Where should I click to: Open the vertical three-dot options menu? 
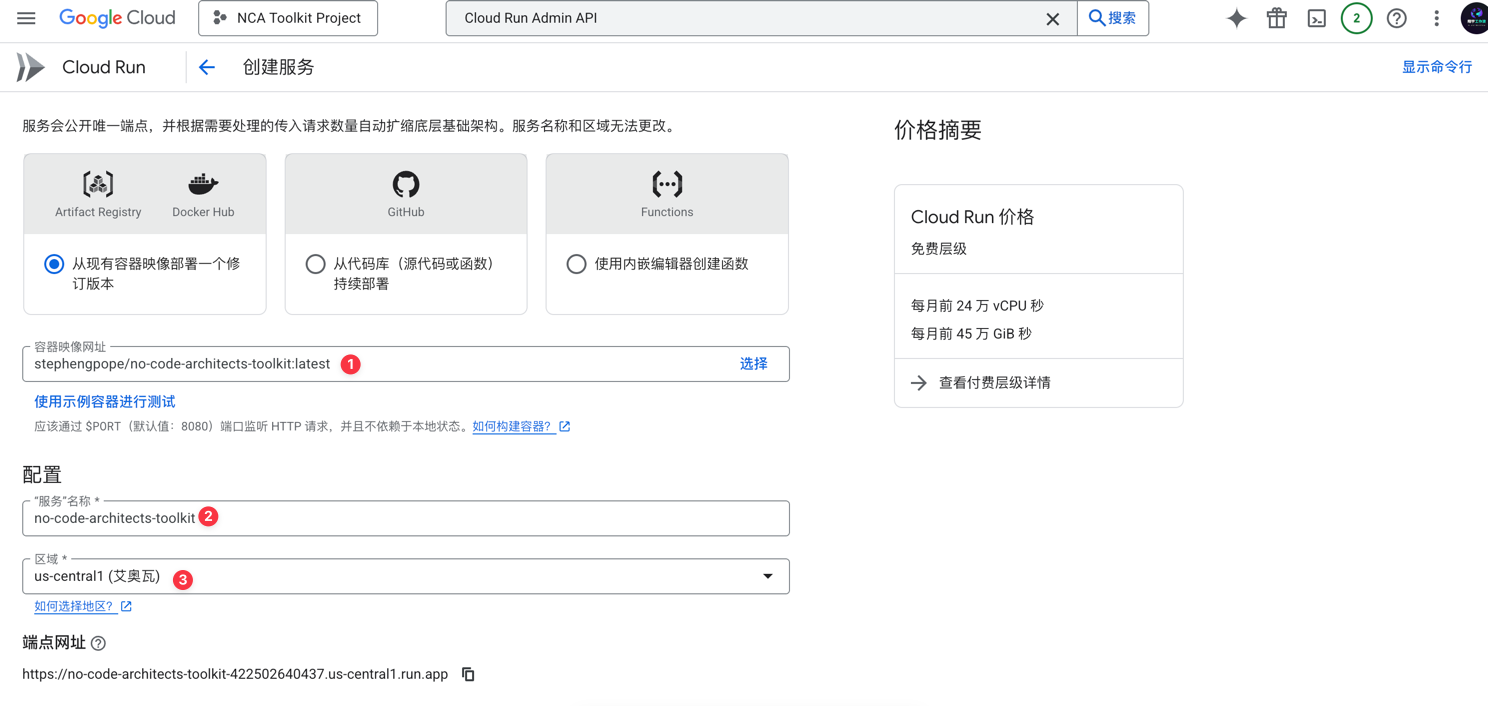click(1436, 17)
